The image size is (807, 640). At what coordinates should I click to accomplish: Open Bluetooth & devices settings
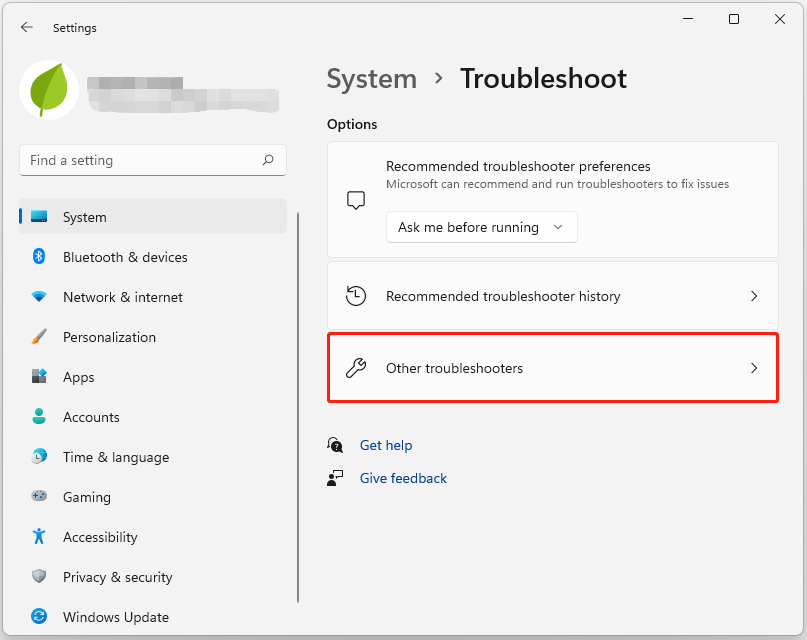[153, 257]
